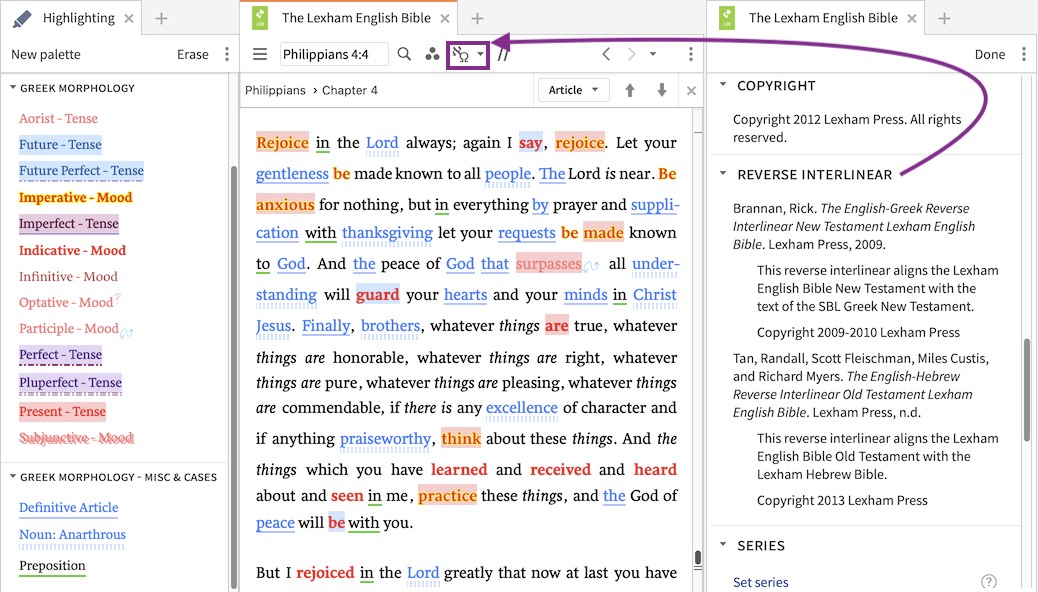Screen dimensions: 1038x592
Task: Click the search magnifier icon
Action: point(404,54)
